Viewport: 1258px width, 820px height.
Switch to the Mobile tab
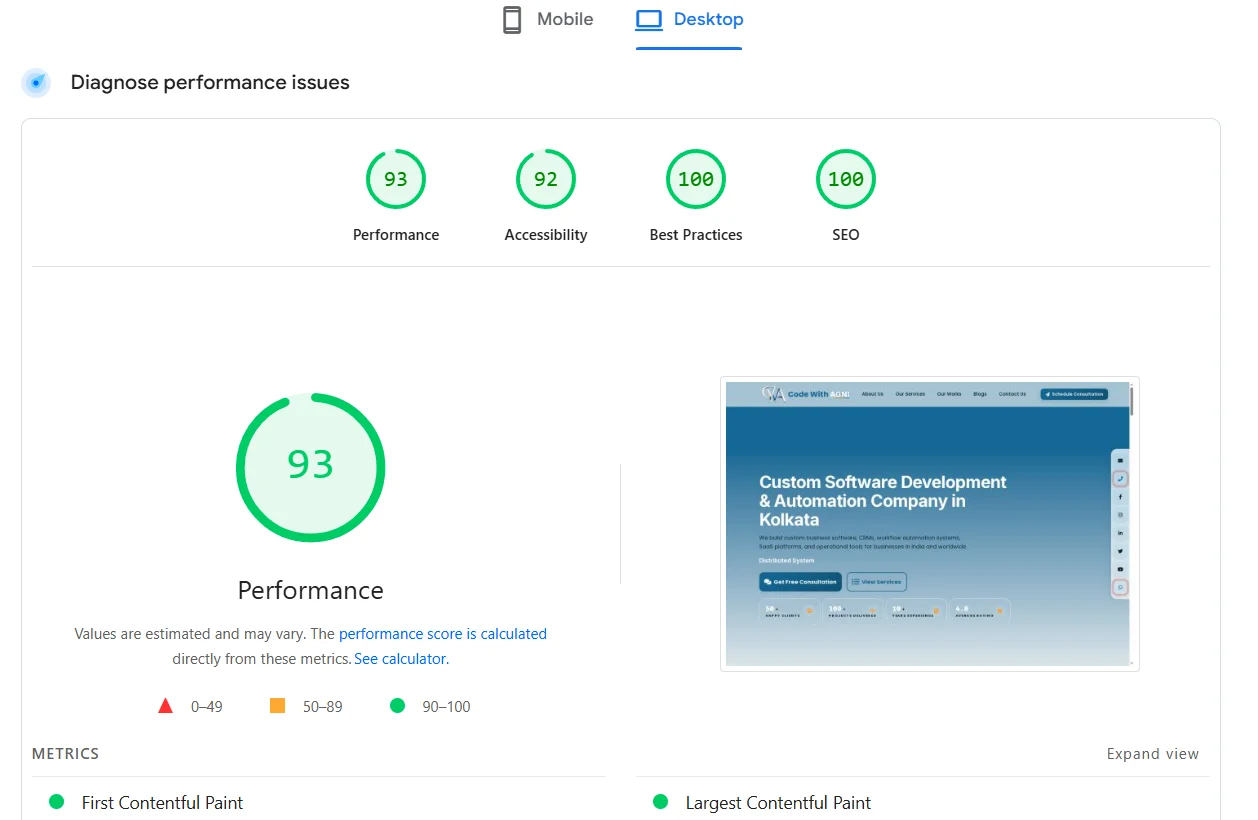547,20
